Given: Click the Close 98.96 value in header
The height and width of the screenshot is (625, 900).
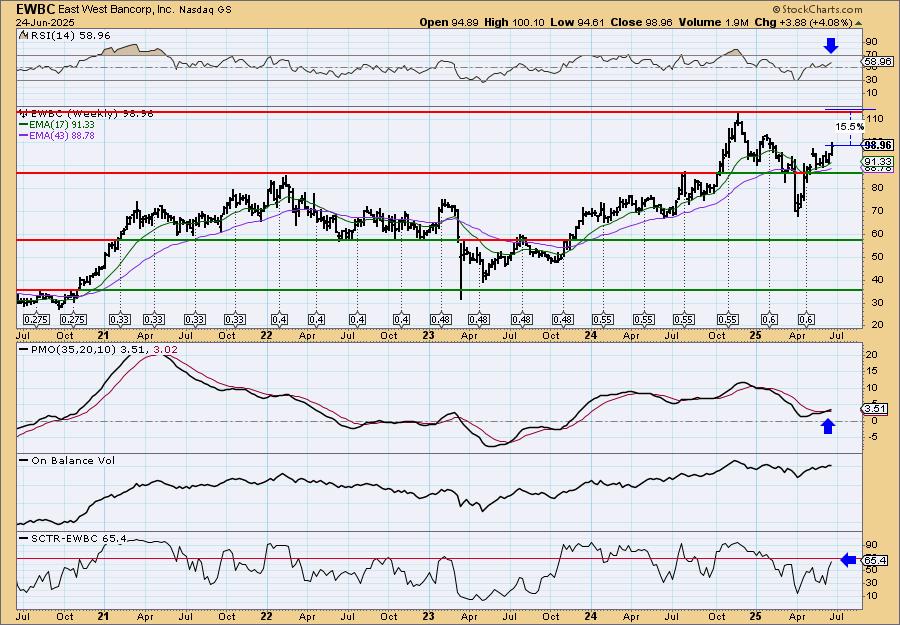Looking at the screenshot, I should click(x=640, y=22).
